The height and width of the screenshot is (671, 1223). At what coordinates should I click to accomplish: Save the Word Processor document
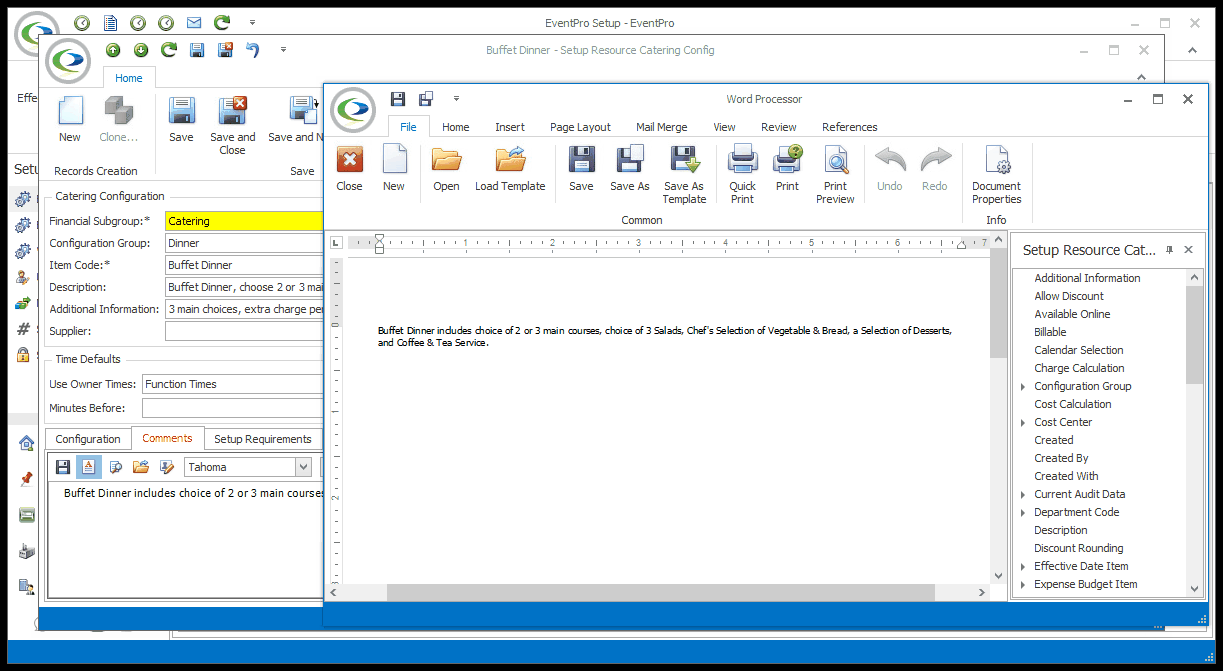pyautogui.click(x=581, y=169)
